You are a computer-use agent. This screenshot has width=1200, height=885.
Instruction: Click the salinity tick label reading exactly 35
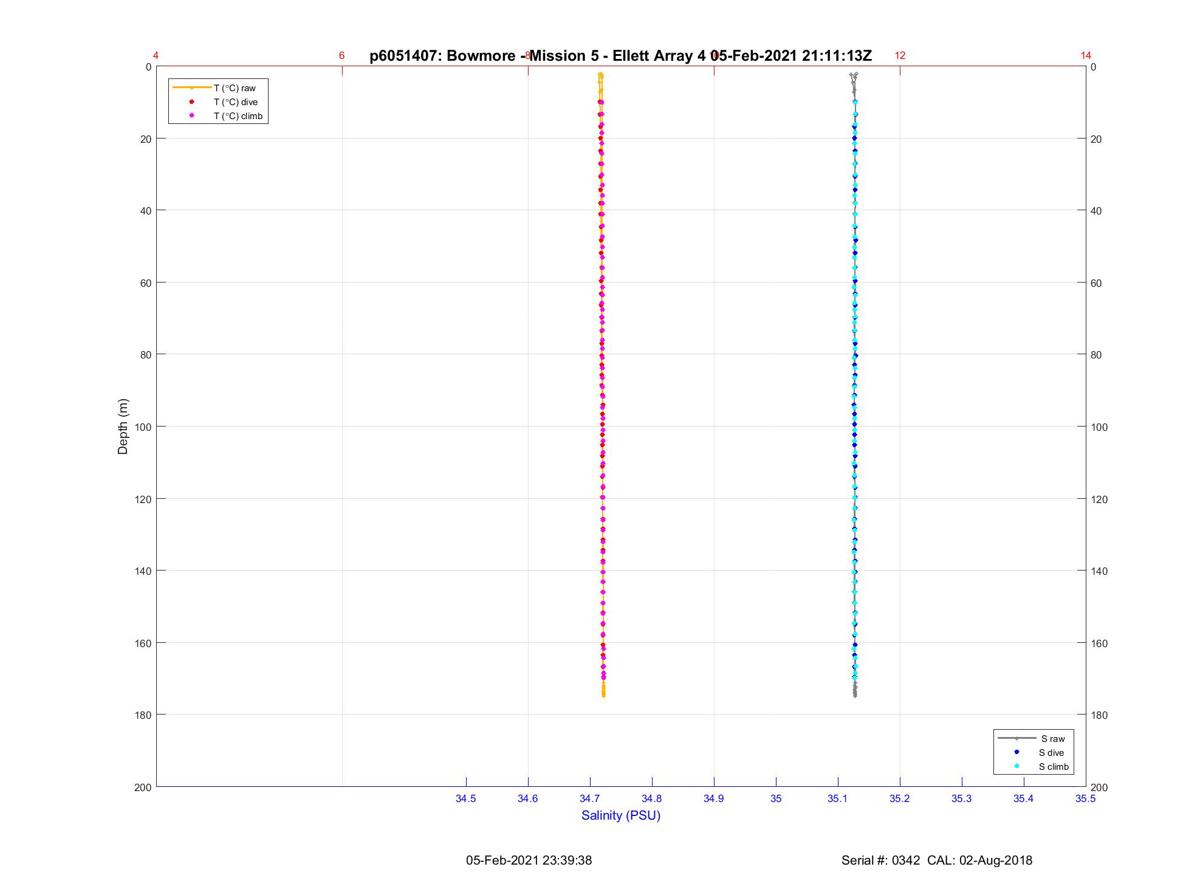click(x=776, y=798)
